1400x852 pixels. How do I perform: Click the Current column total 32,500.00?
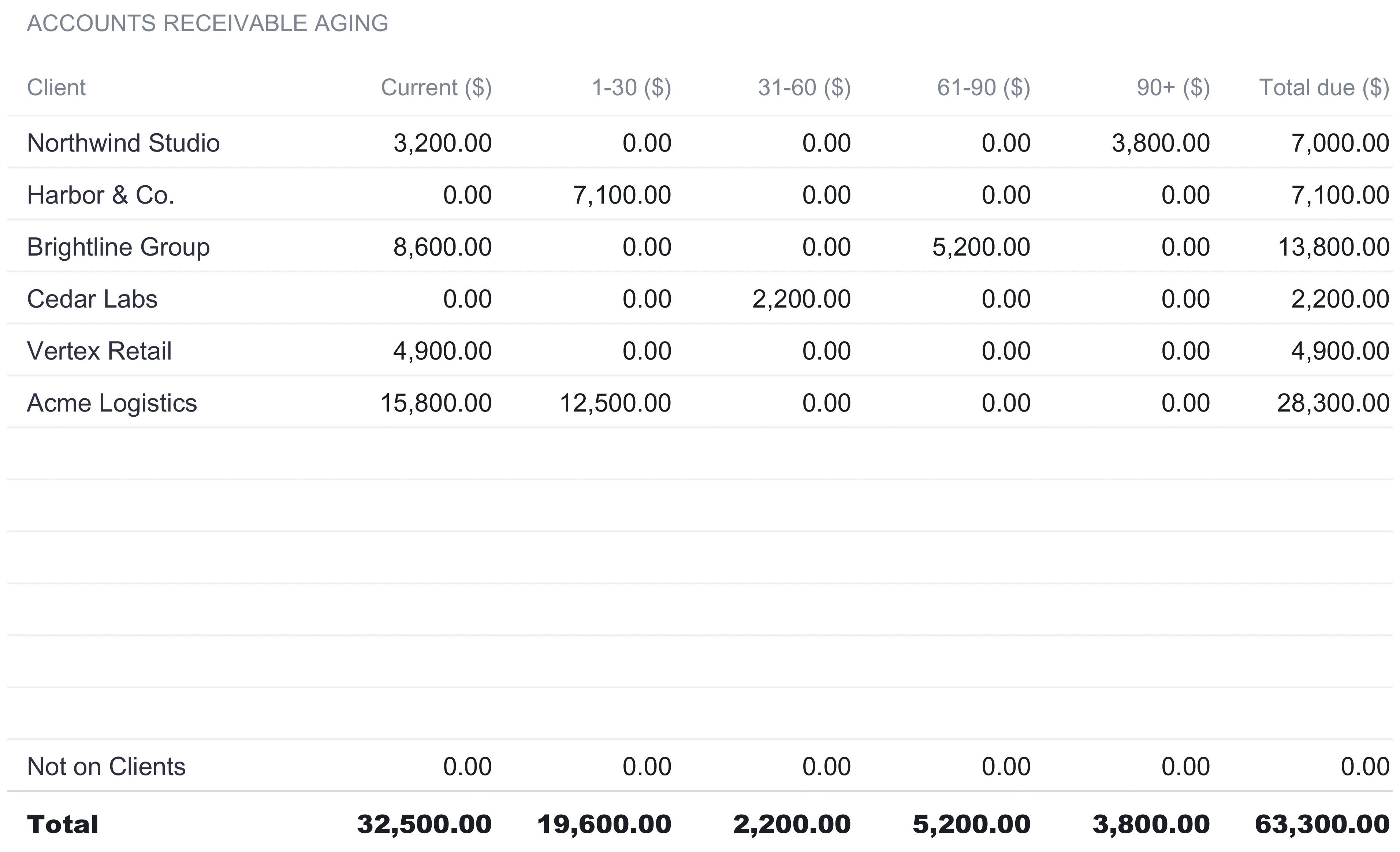point(424,825)
